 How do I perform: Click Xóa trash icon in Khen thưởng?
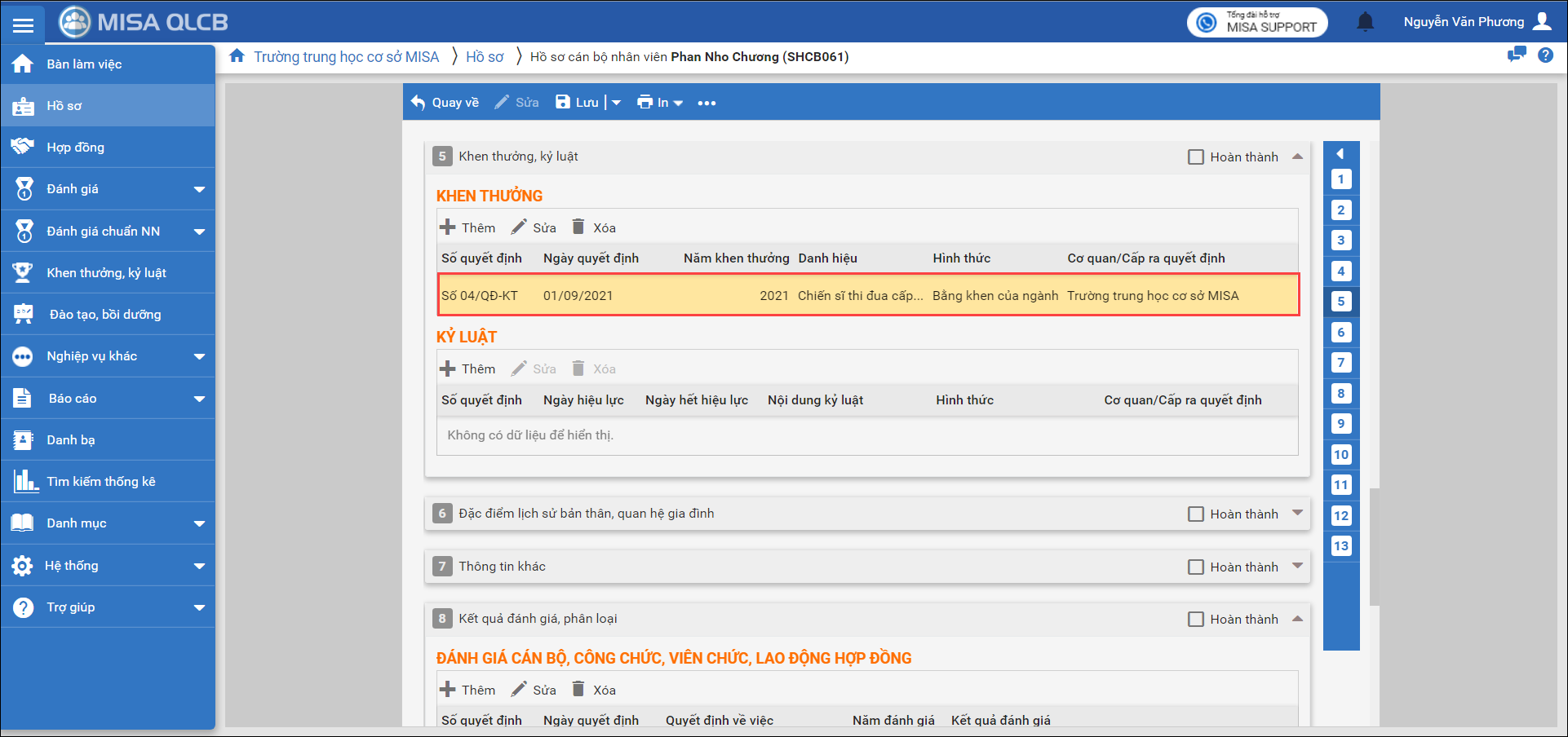click(578, 227)
